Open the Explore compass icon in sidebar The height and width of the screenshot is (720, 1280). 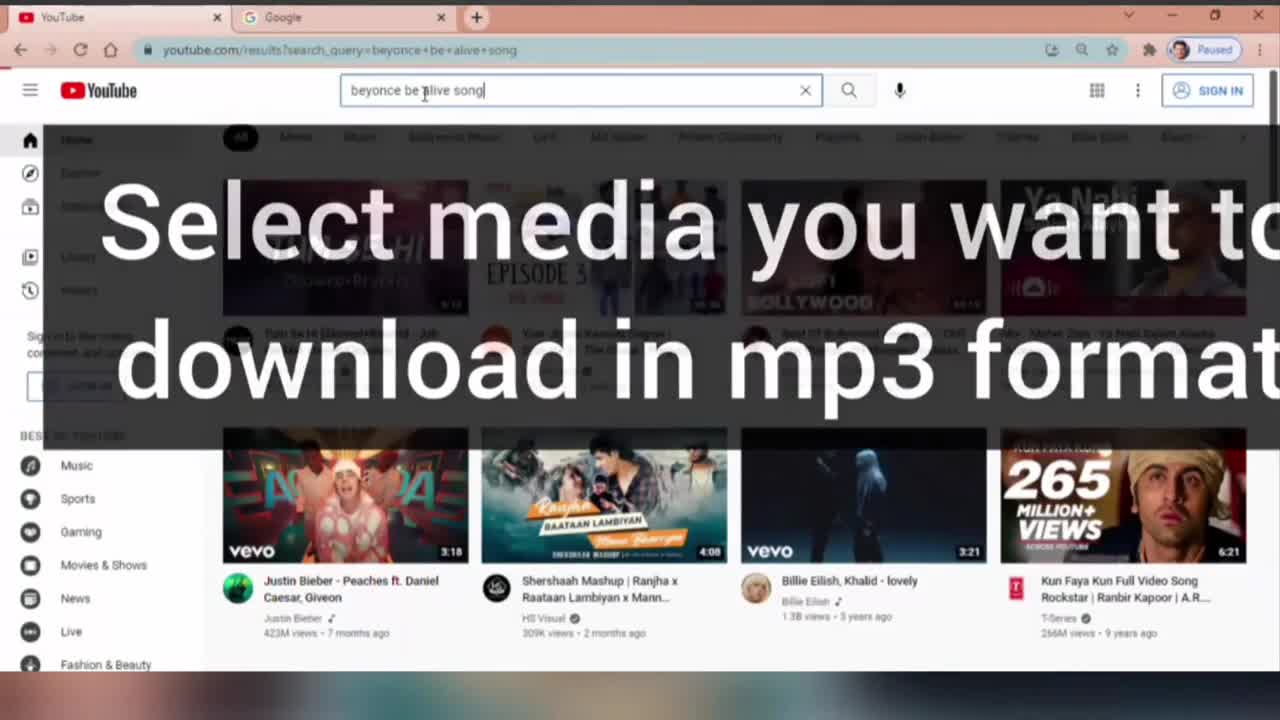coord(30,173)
